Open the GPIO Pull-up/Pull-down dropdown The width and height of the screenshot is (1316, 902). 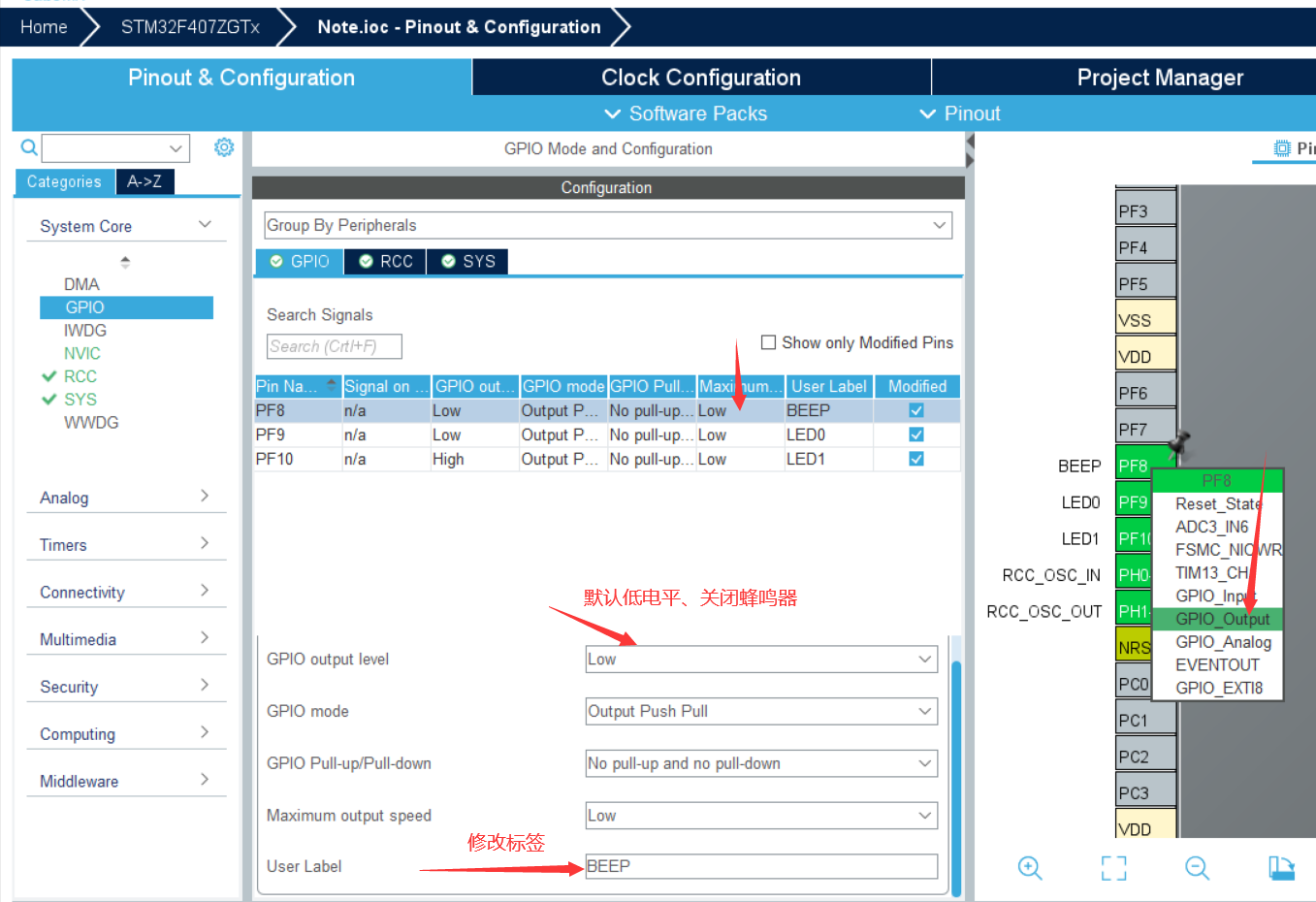click(x=761, y=764)
